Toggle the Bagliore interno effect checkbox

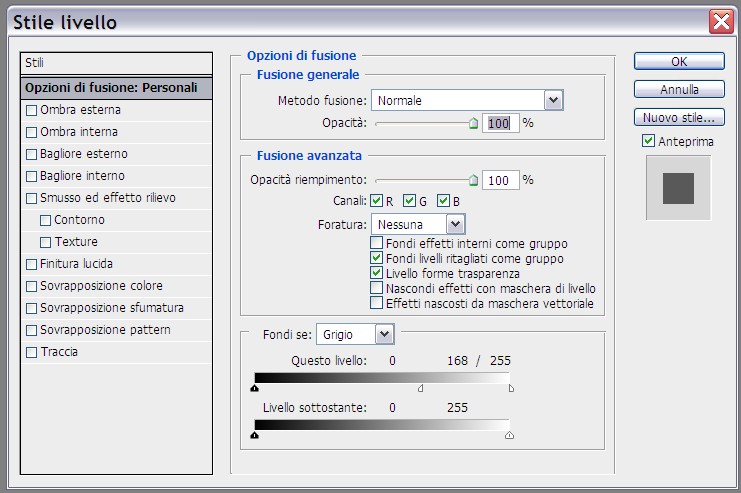pos(31,176)
